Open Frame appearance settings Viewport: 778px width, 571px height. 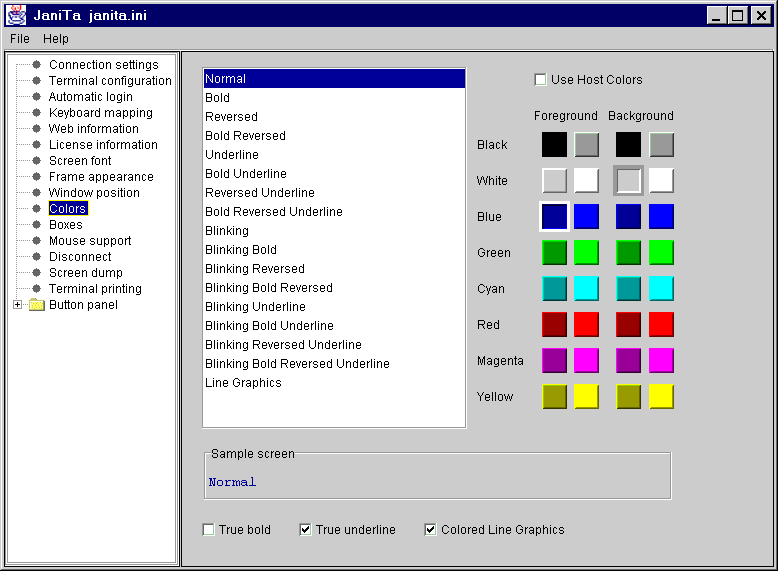tap(101, 177)
